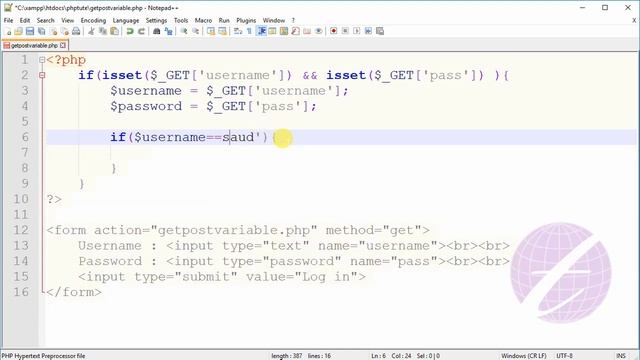
Task: Cut selection using the scissors icon
Action: click(x=91, y=31)
